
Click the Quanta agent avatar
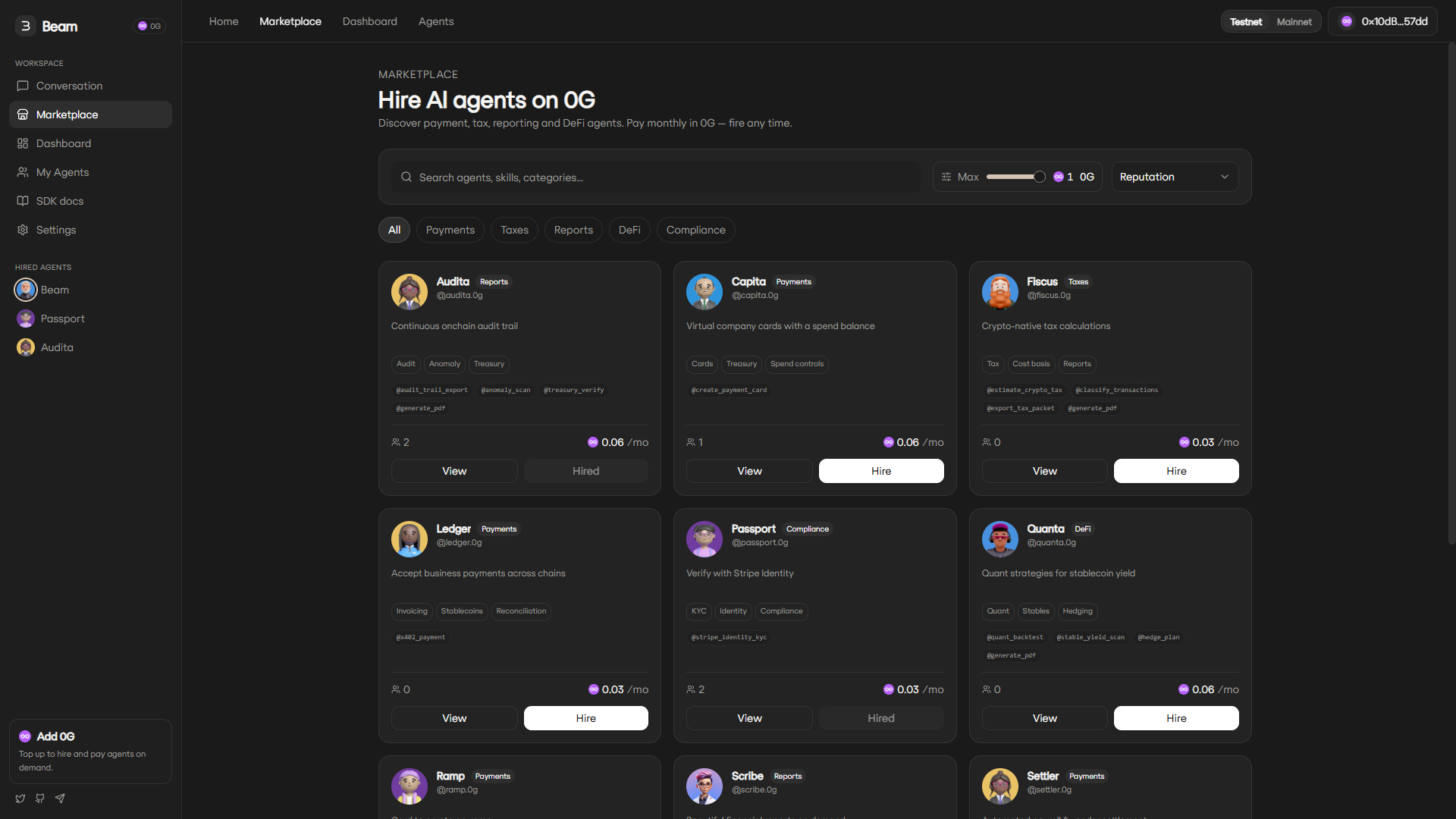tap(1000, 539)
